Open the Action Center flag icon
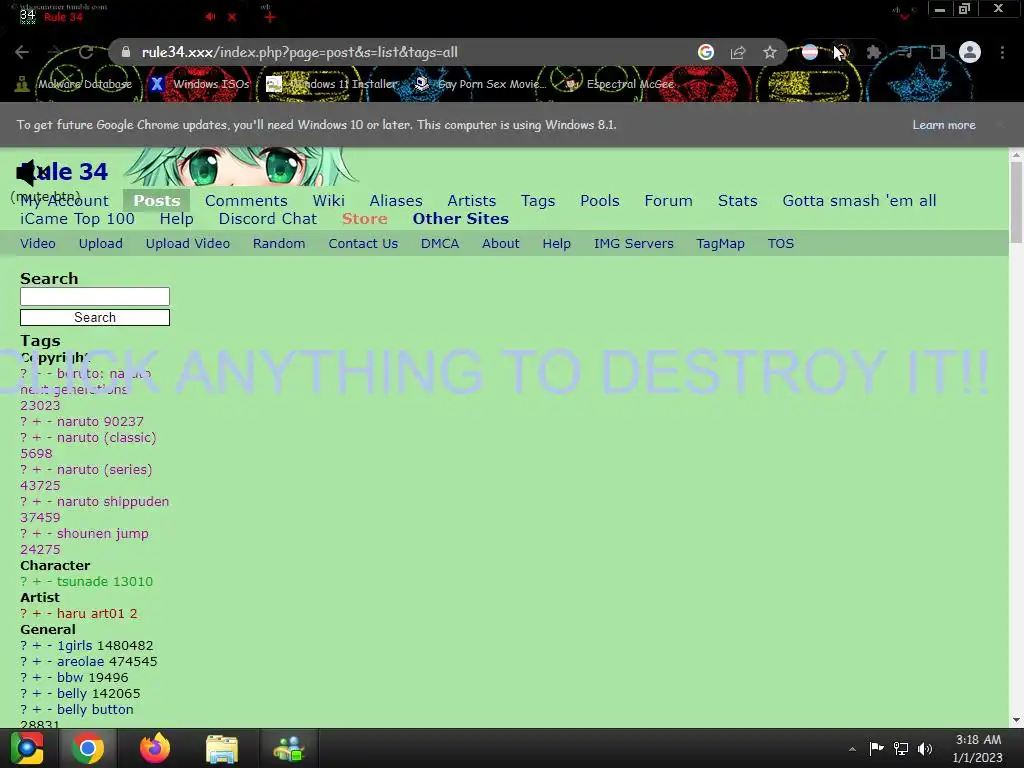Image resolution: width=1024 pixels, height=768 pixels. 876,748
